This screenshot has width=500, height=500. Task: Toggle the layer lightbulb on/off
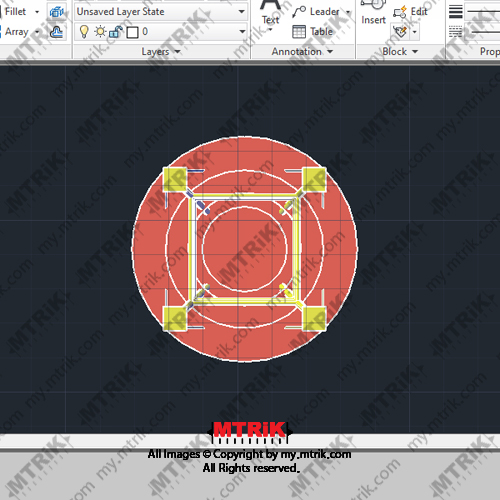(84, 32)
